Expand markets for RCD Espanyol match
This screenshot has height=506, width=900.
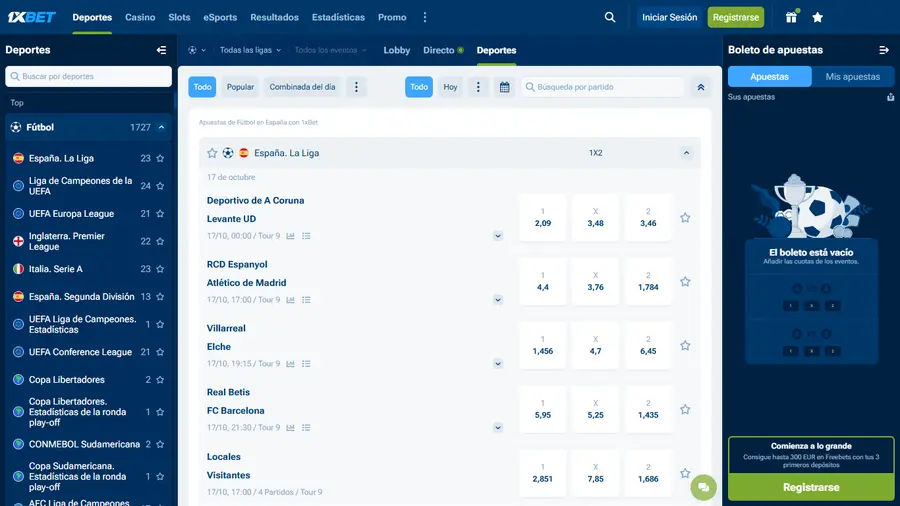pyautogui.click(x=498, y=299)
